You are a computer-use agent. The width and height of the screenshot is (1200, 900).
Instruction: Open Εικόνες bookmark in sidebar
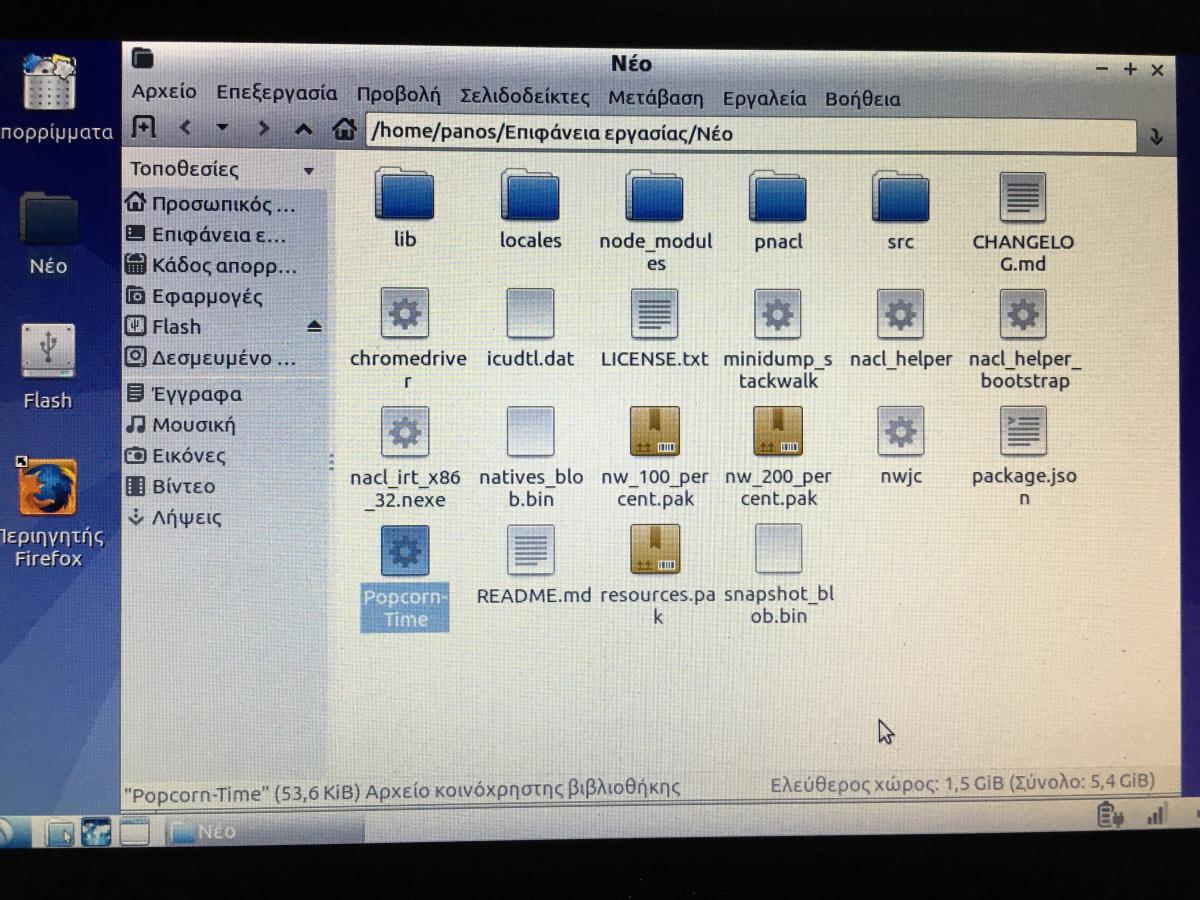coord(224,455)
